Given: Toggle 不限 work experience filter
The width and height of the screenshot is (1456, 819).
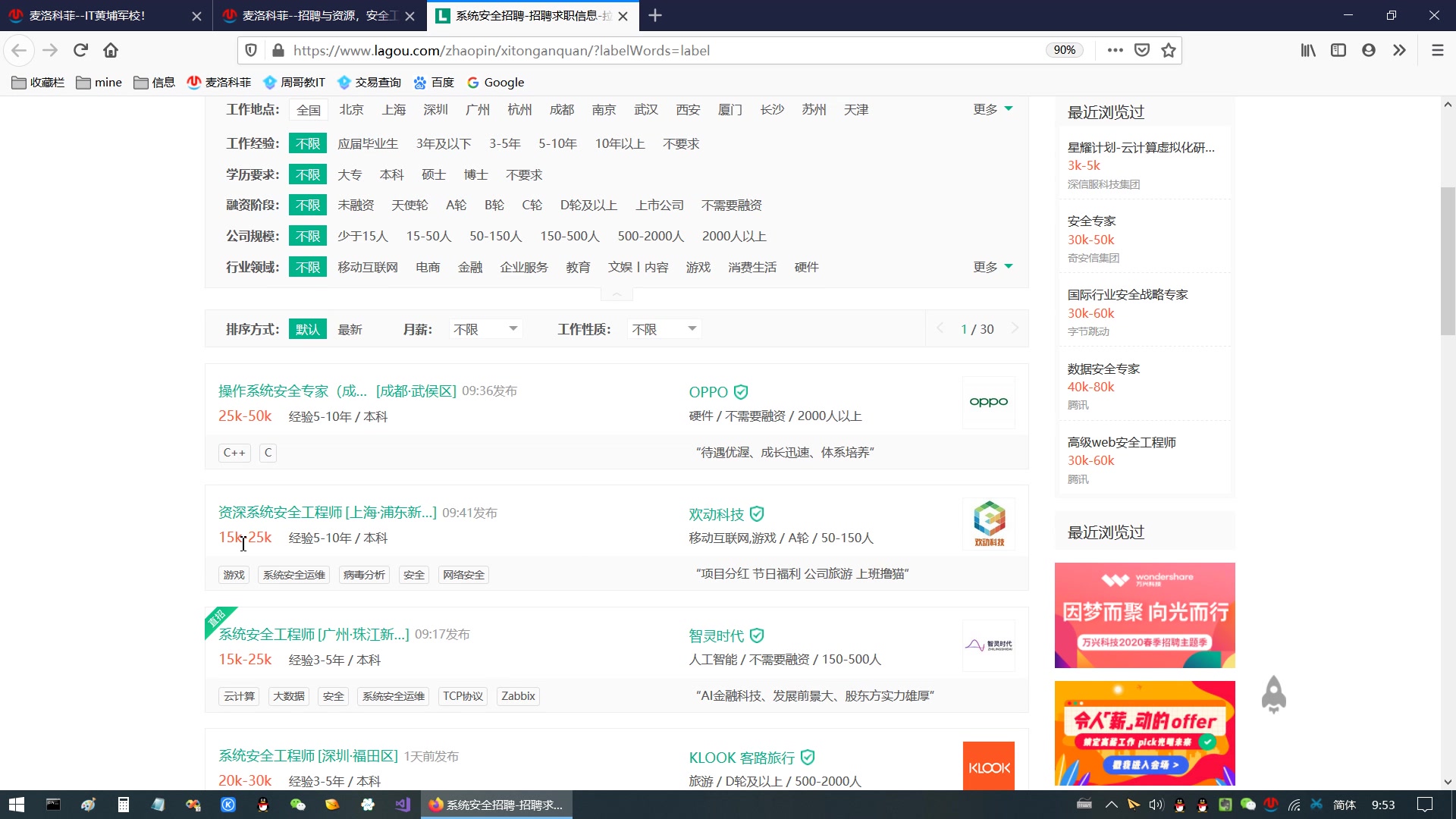Looking at the screenshot, I should 306,143.
